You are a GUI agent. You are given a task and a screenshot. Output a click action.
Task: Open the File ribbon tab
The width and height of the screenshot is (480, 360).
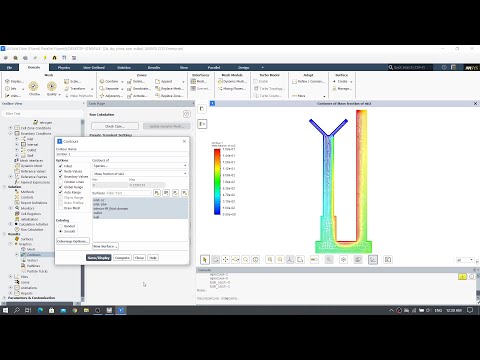tap(9, 67)
